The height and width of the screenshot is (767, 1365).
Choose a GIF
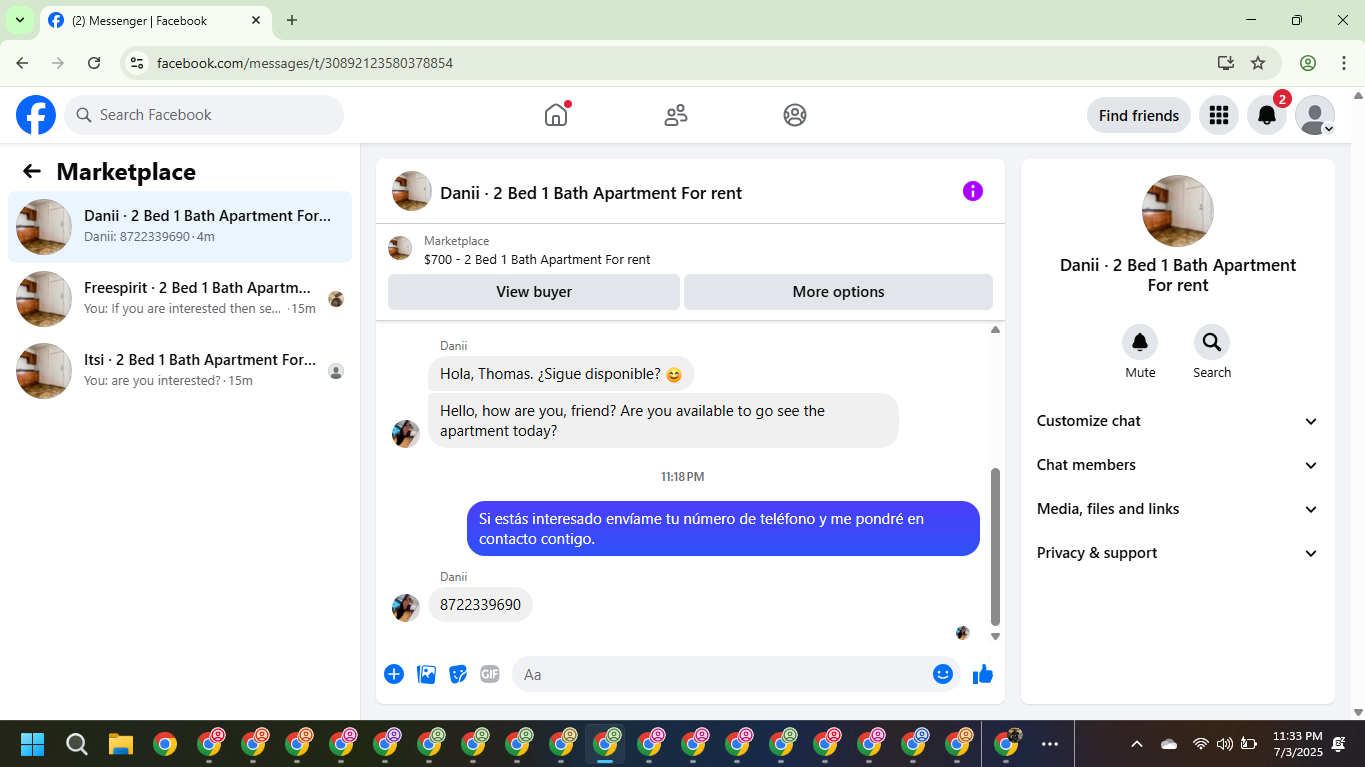click(x=489, y=674)
